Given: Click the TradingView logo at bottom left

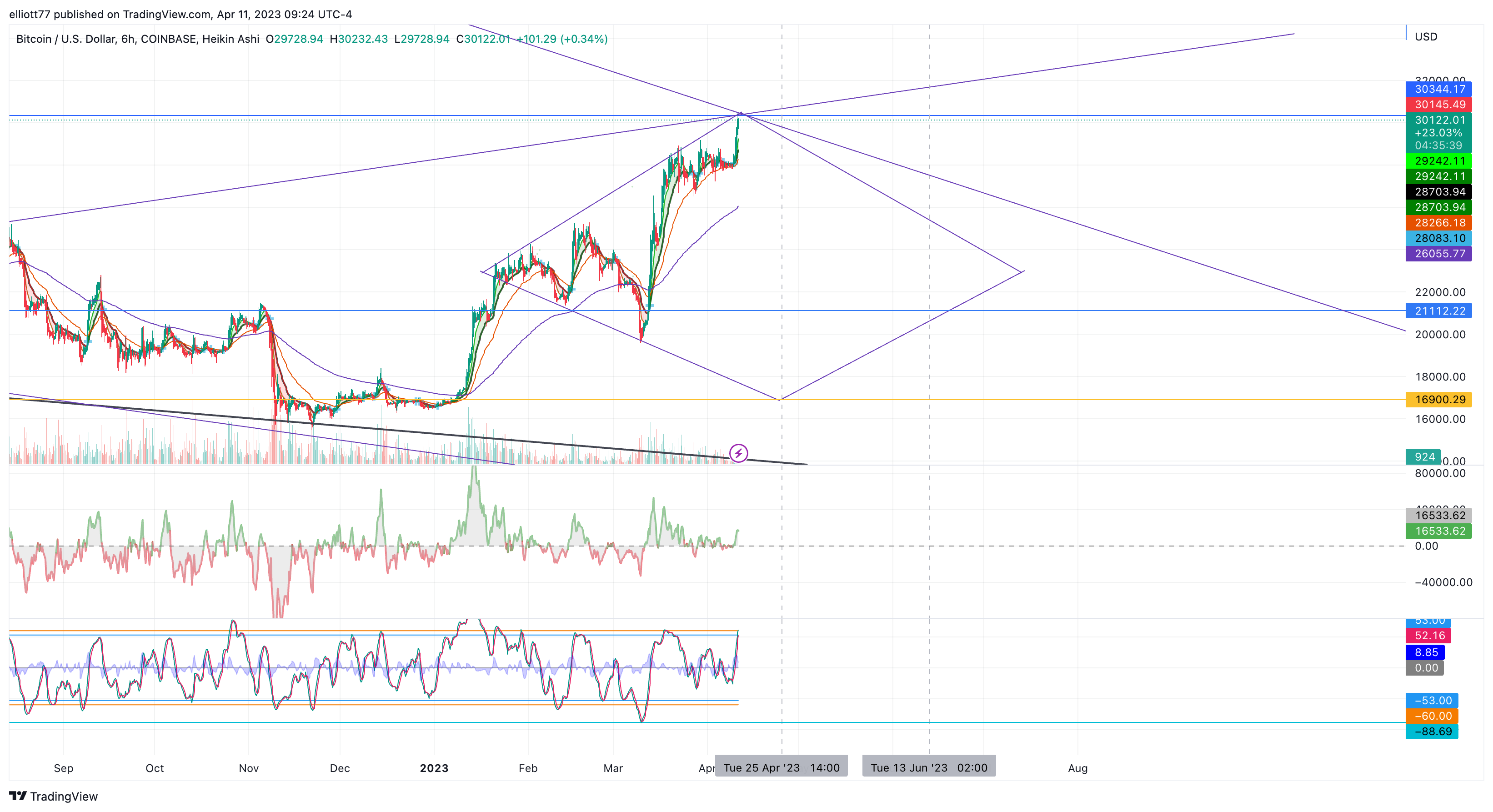Looking at the screenshot, I should coord(53,797).
